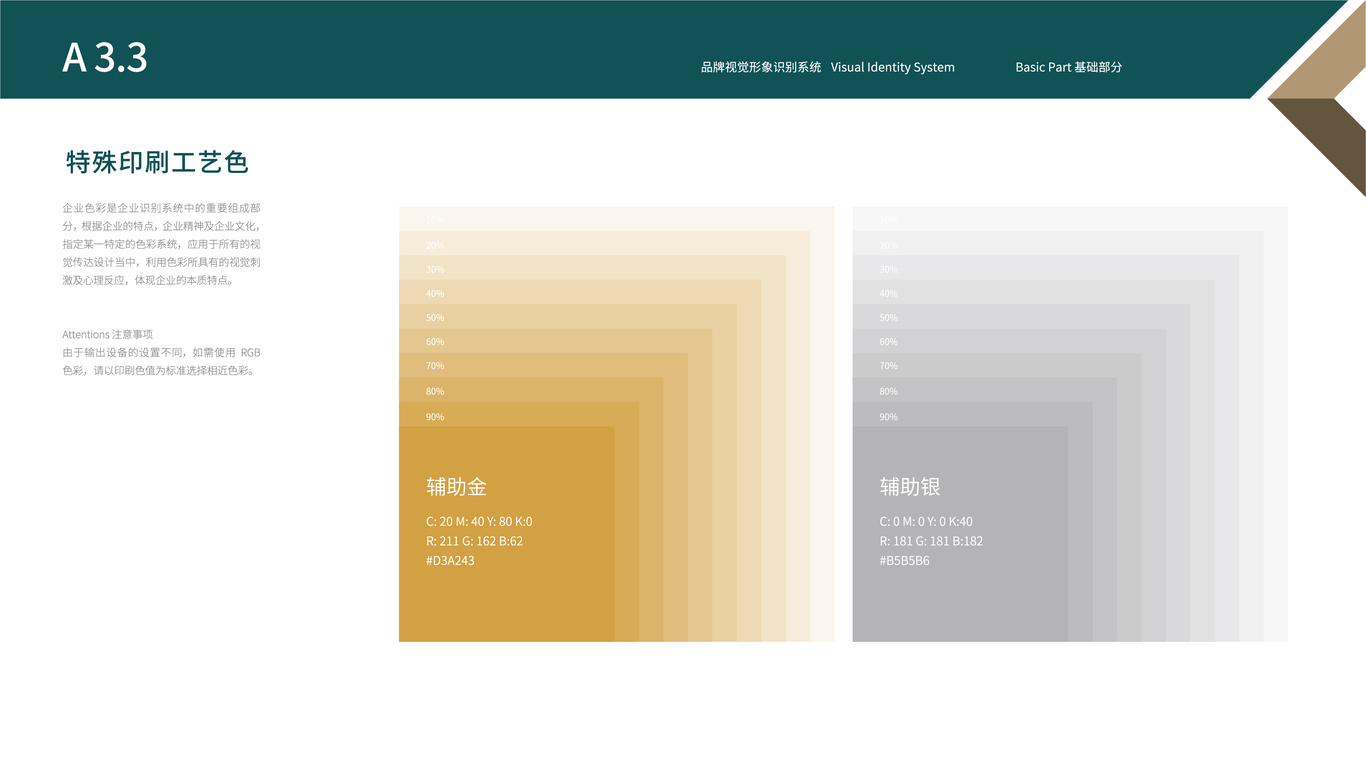1366x768 pixels.
Task: Click the 90% label on the gold scale
Action: point(435,417)
